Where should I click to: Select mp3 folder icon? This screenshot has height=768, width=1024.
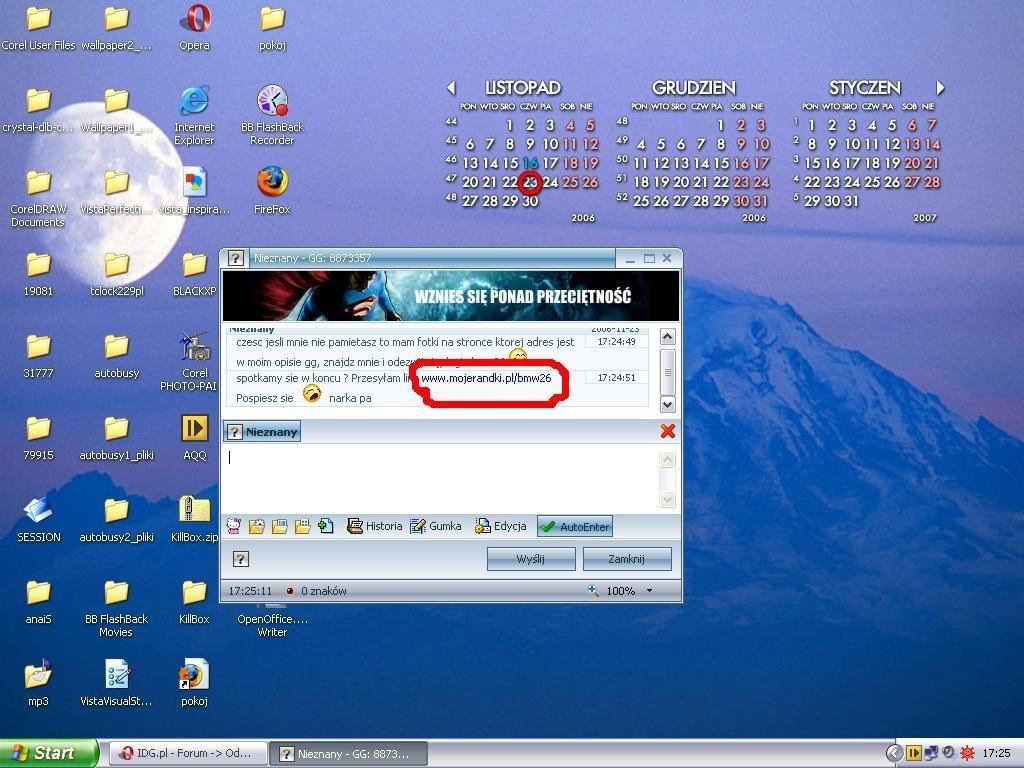[x=38, y=683]
